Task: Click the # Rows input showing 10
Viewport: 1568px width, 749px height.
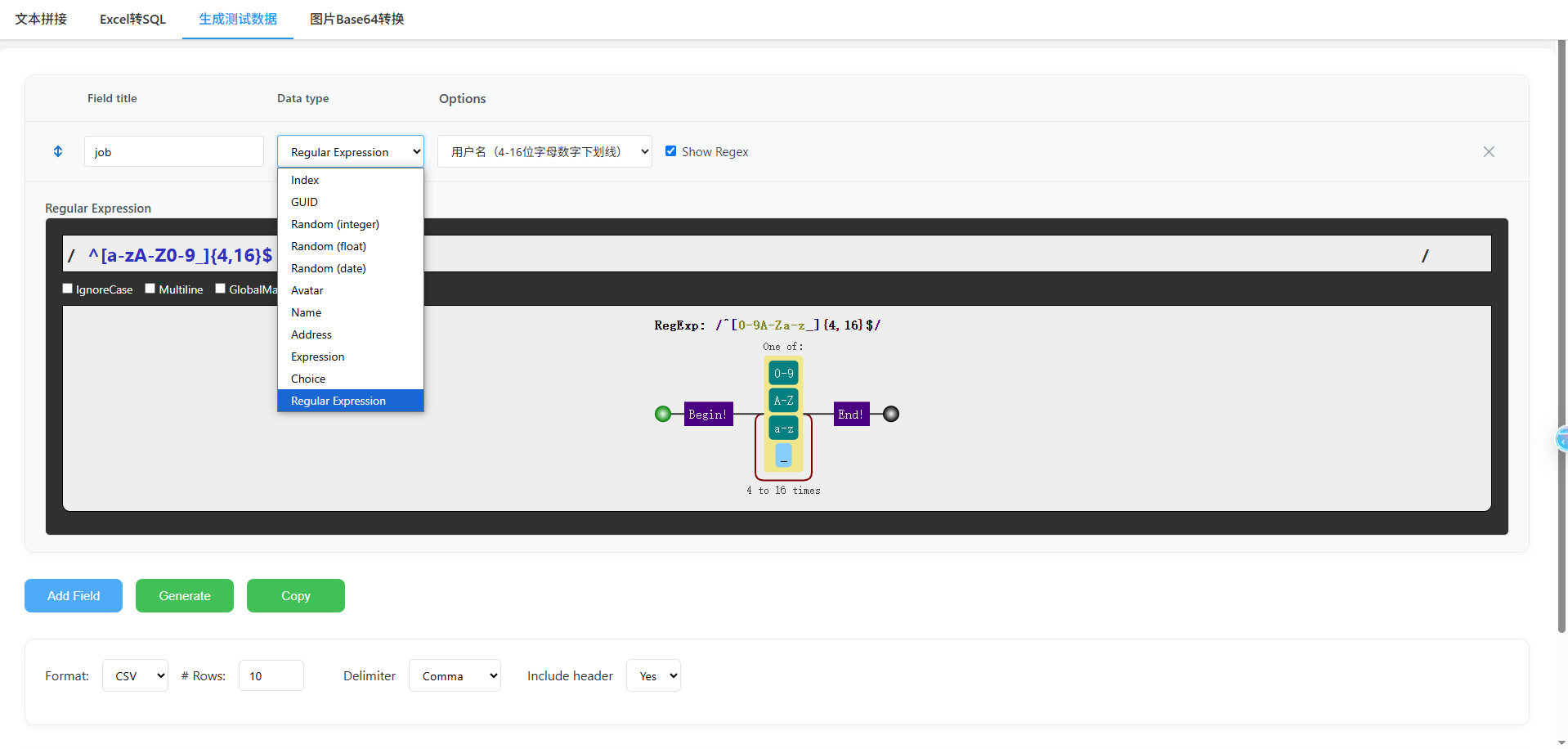Action: tap(271, 675)
